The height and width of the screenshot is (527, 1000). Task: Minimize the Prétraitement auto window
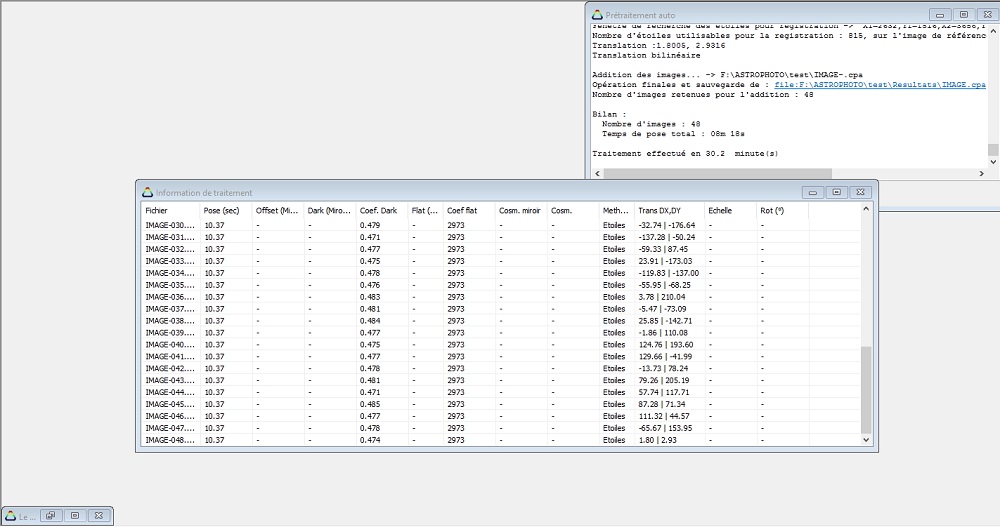tap(939, 15)
